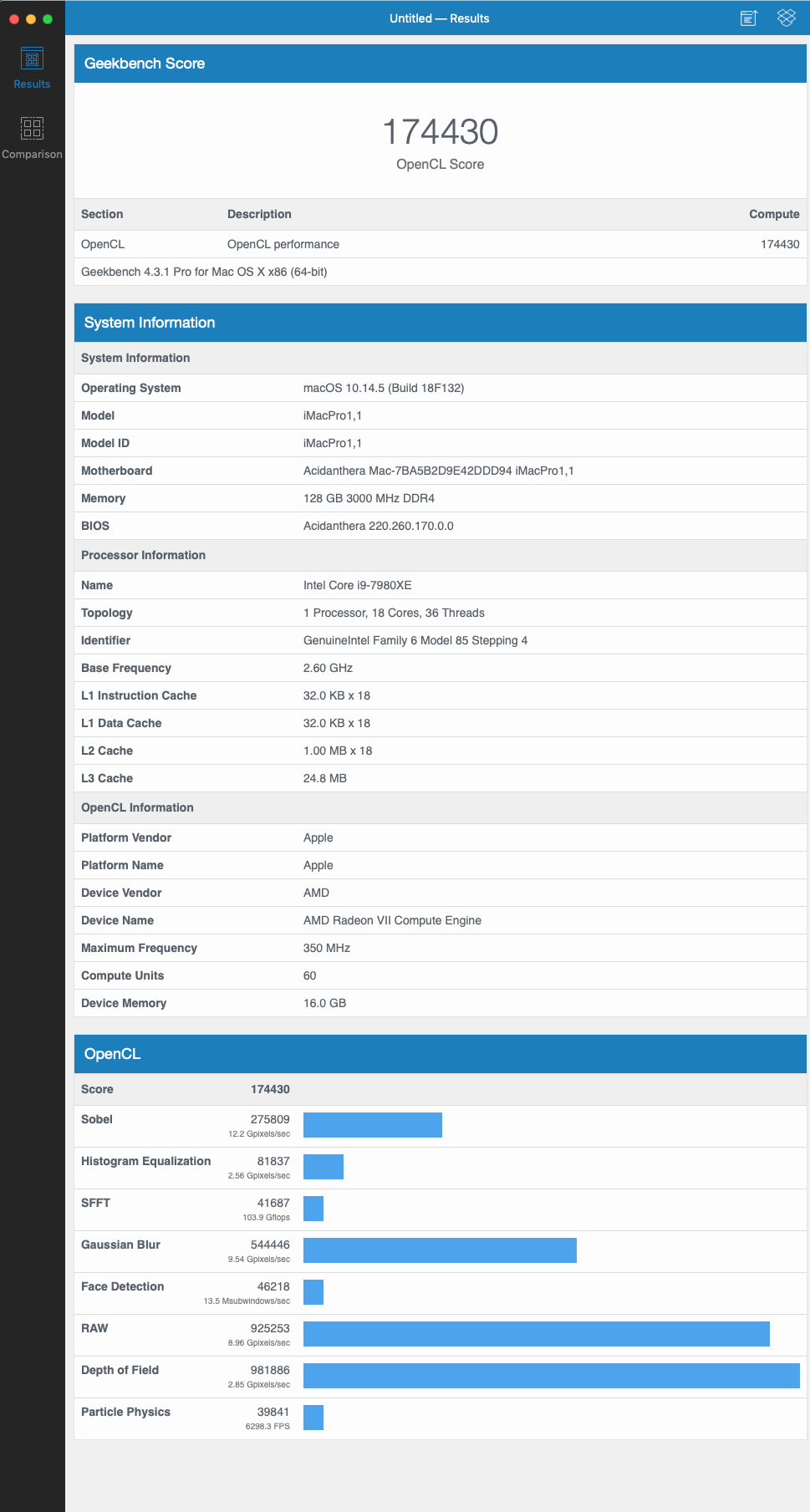This screenshot has width=810, height=1512.
Task: Click the Model ID iMacPro1,1 value
Action: click(333, 443)
